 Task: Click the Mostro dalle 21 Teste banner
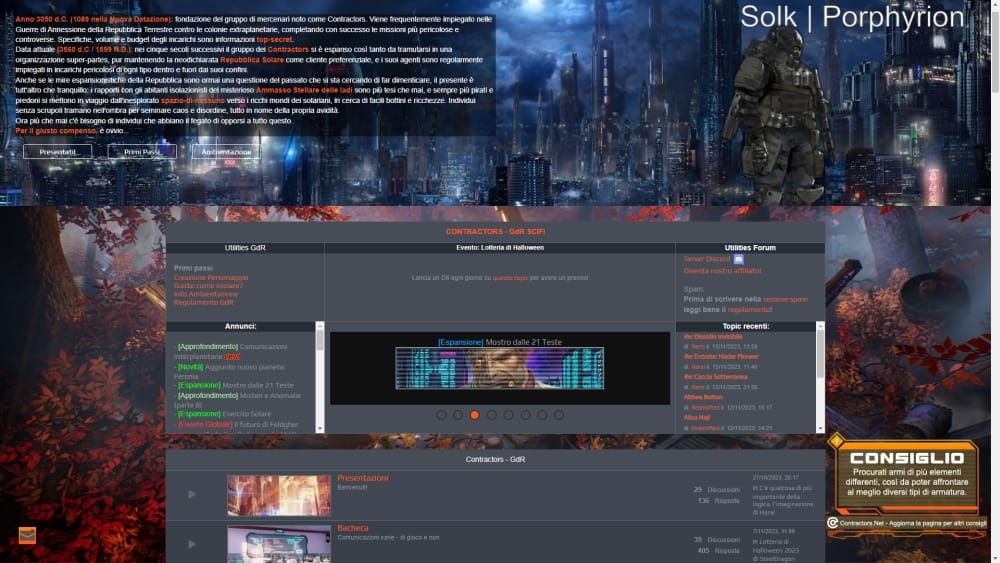click(499, 368)
